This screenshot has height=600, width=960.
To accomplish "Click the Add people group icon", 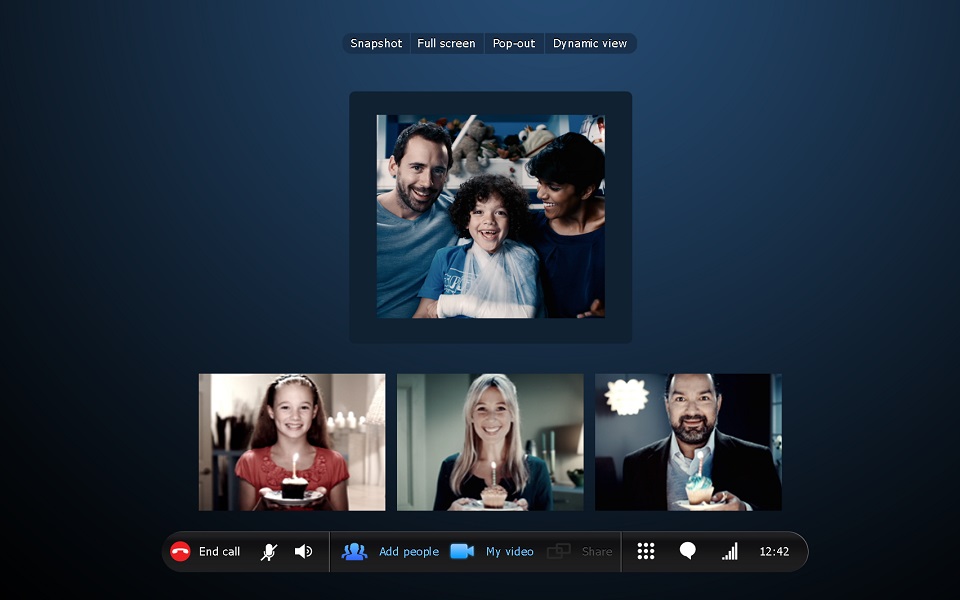I will click(x=354, y=551).
